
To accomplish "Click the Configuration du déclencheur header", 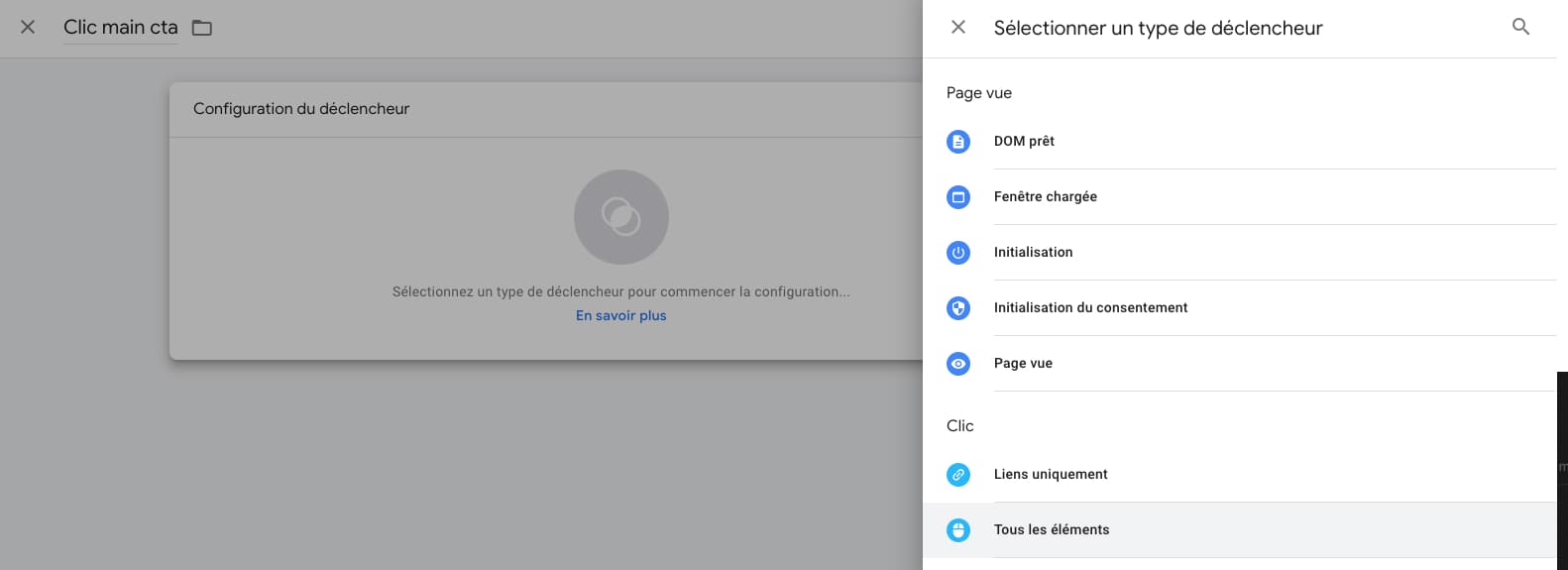I will (301, 109).
